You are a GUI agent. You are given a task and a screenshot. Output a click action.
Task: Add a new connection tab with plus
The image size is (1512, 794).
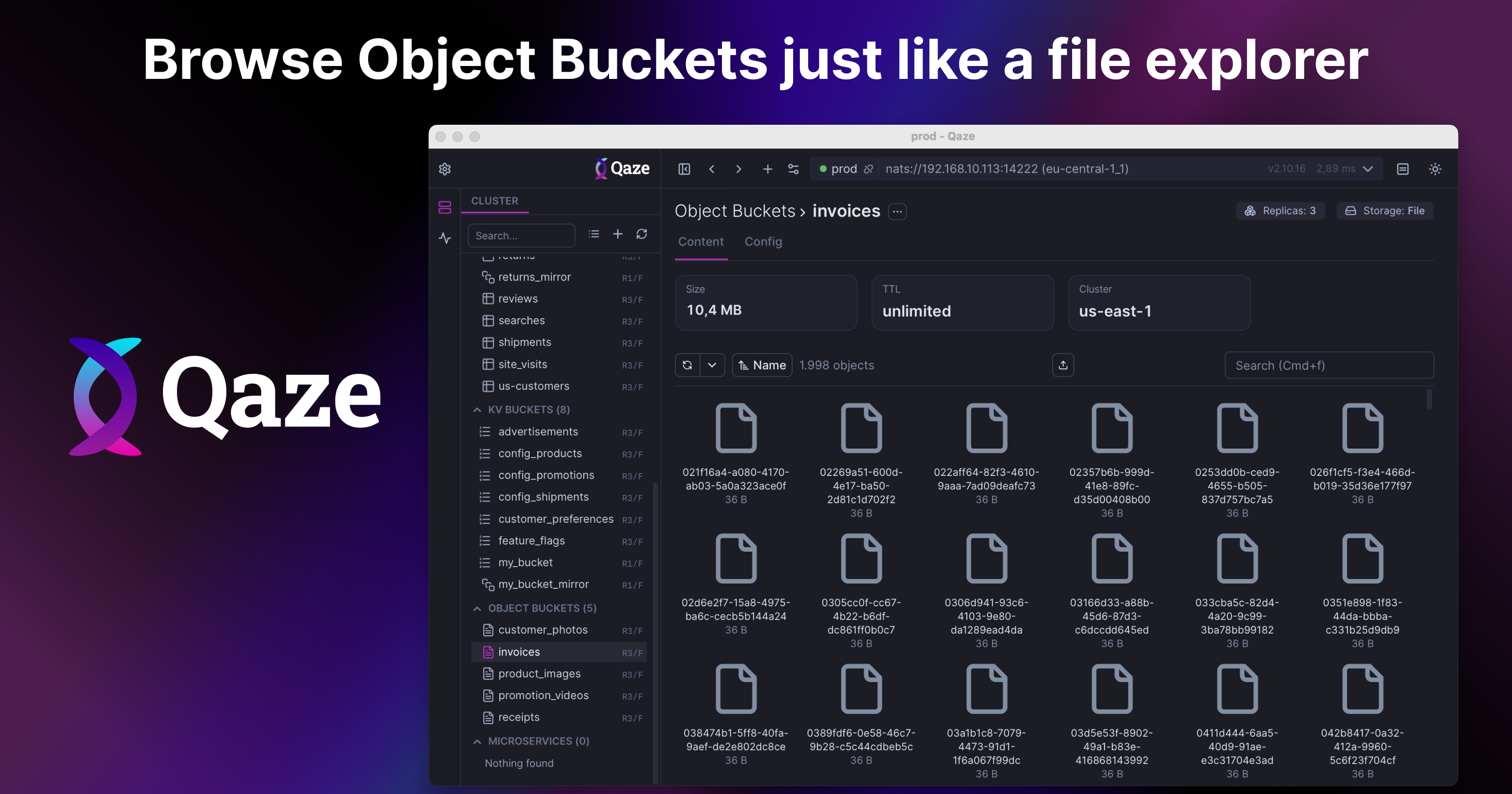767,169
